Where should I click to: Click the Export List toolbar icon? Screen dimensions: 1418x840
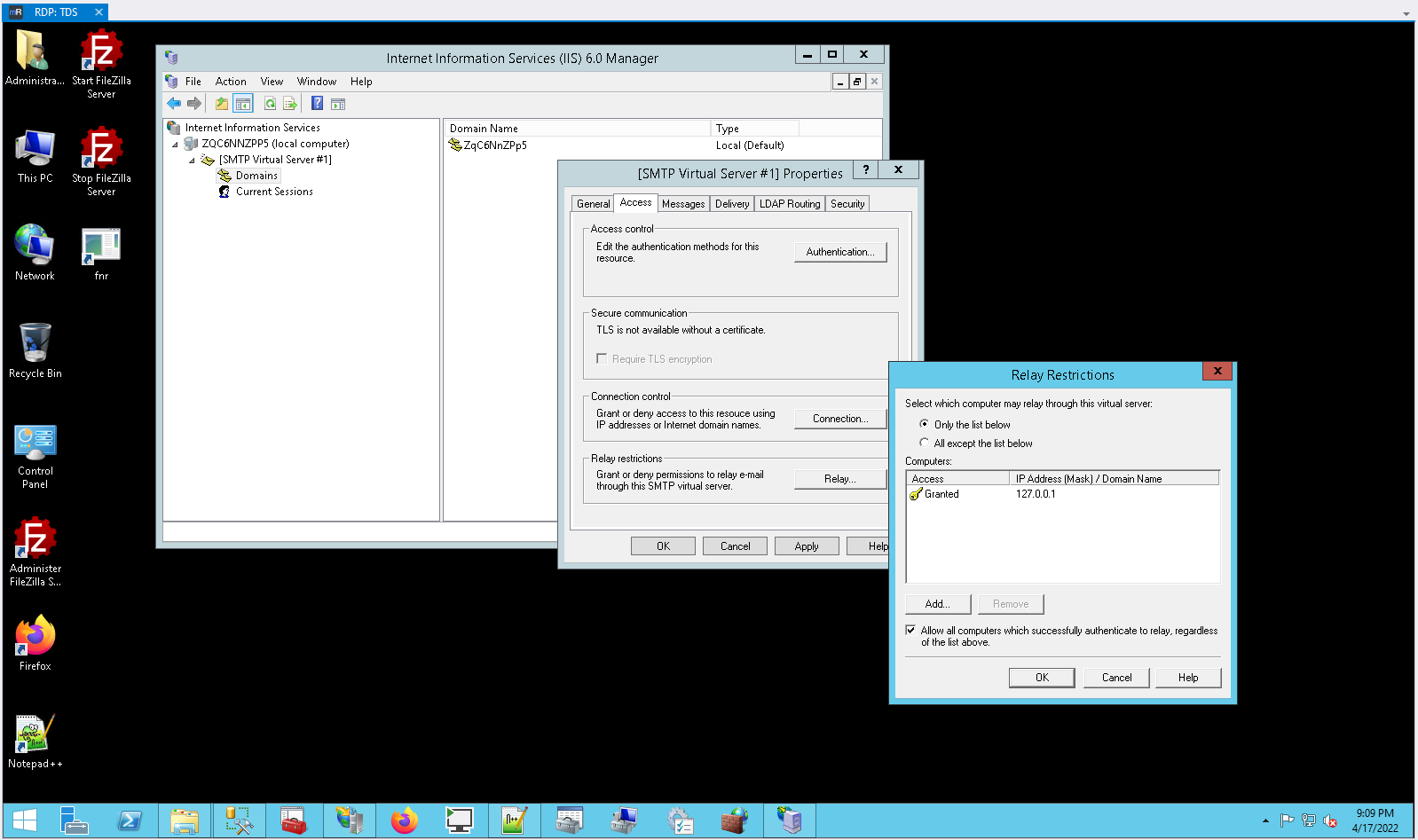[290, 104]
